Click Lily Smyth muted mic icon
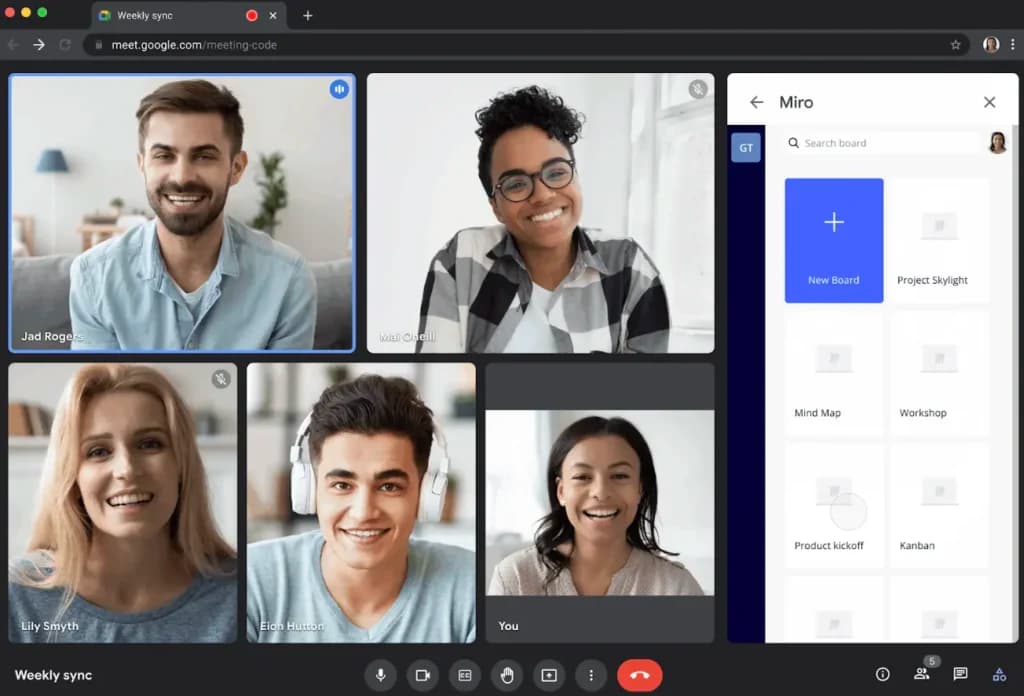Screen dimensions: 1024x696 click(221, 379)
